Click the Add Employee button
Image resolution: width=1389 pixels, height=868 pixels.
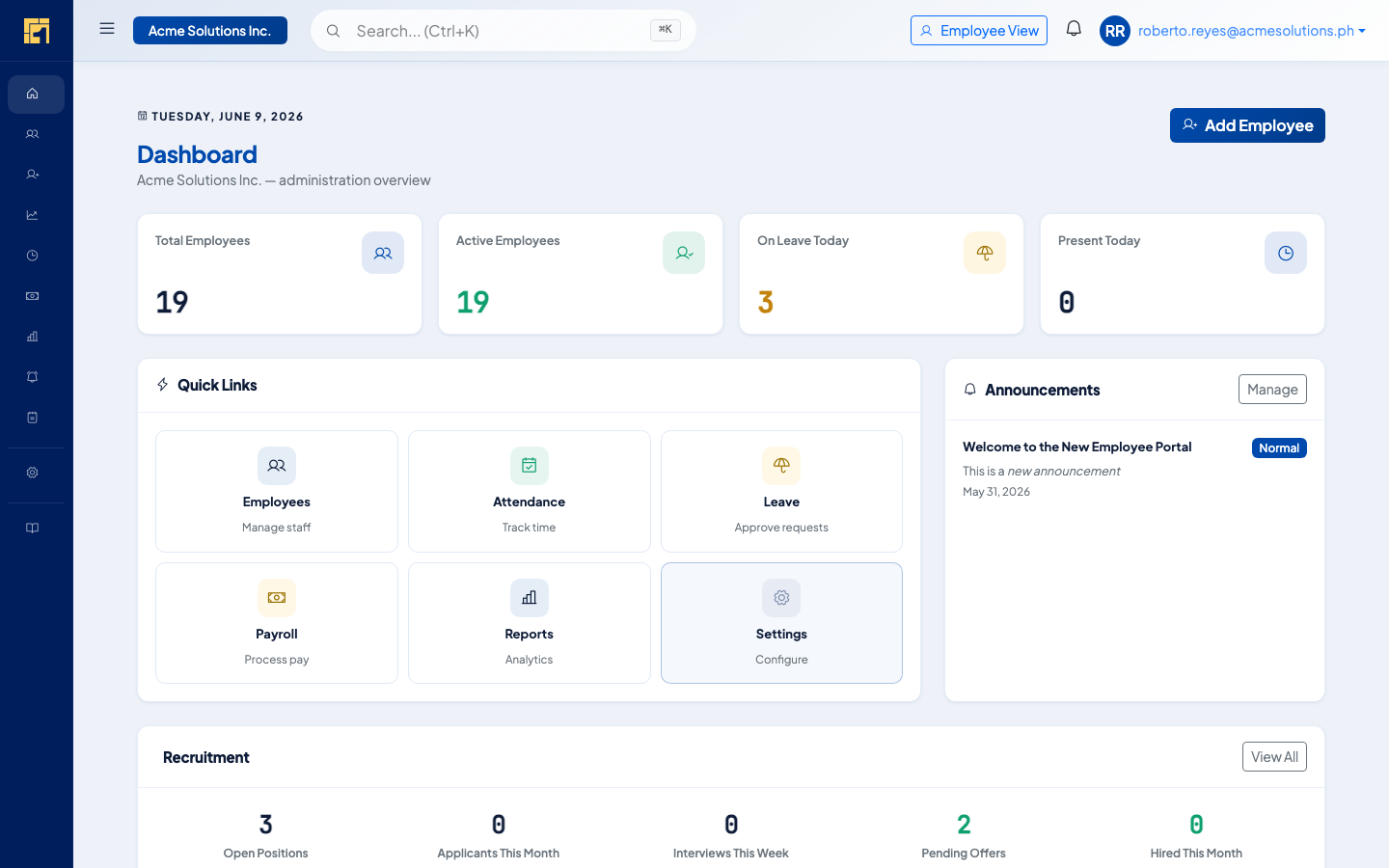pos(1247,125)
